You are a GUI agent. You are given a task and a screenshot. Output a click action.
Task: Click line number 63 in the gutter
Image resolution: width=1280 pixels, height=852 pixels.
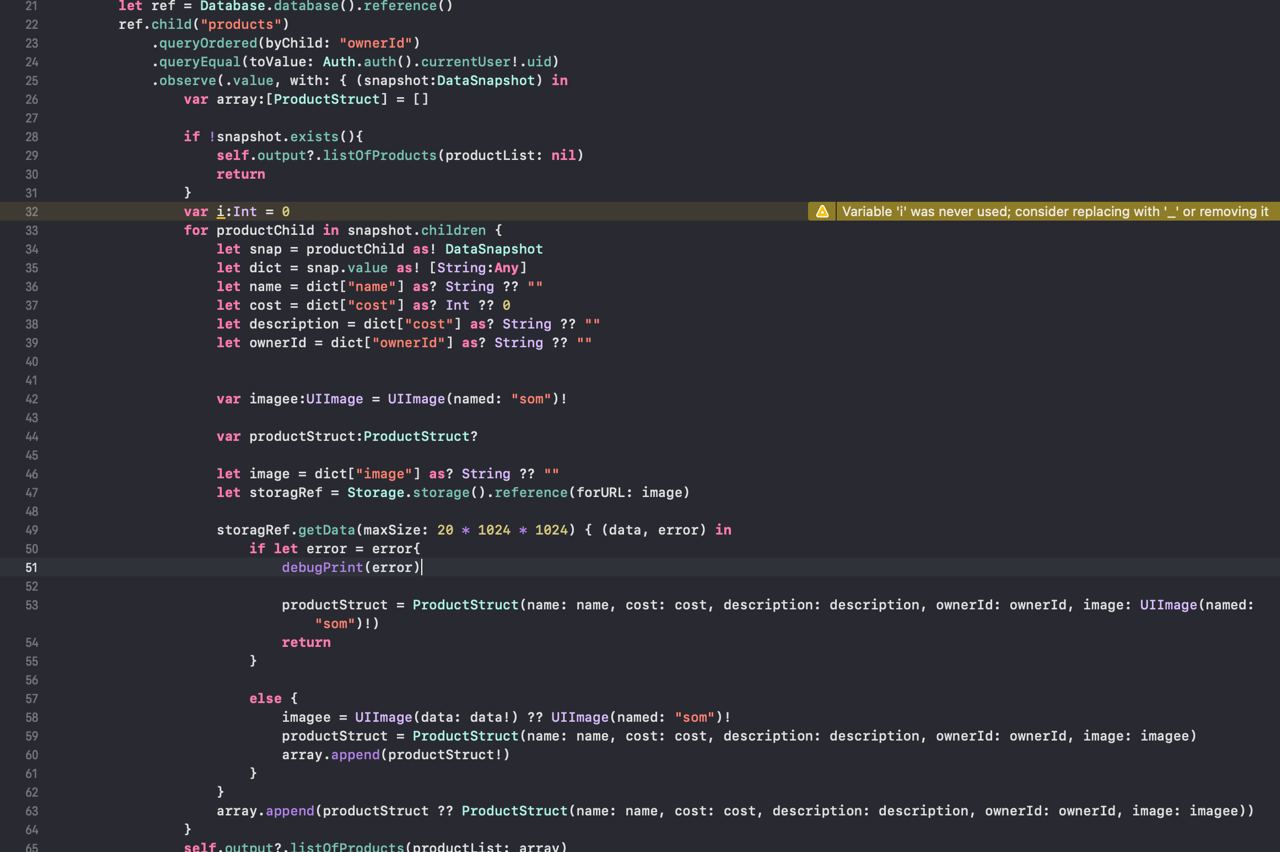pos(31,811)
